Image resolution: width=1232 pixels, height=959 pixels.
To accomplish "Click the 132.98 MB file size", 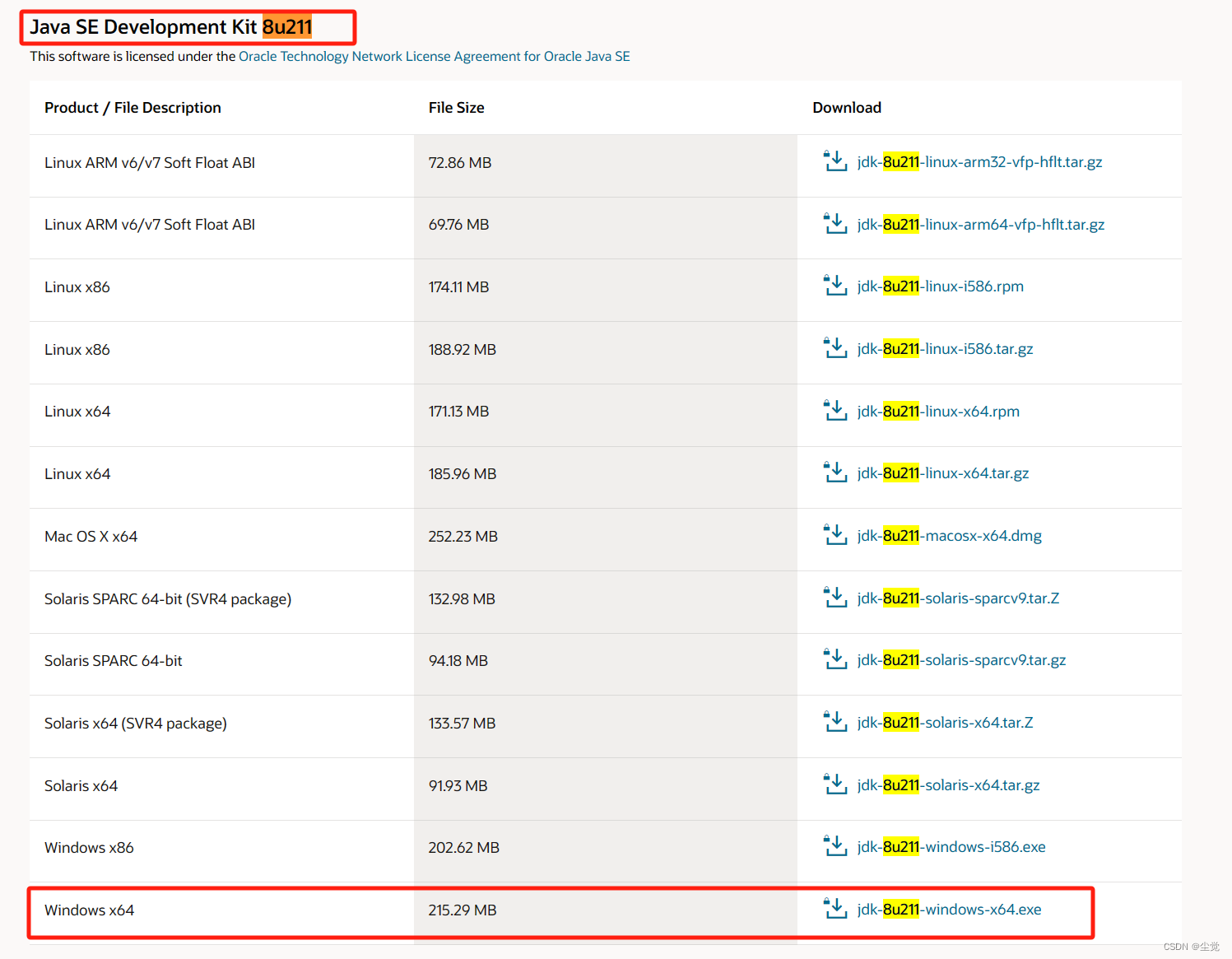I will tap(462, 599).
